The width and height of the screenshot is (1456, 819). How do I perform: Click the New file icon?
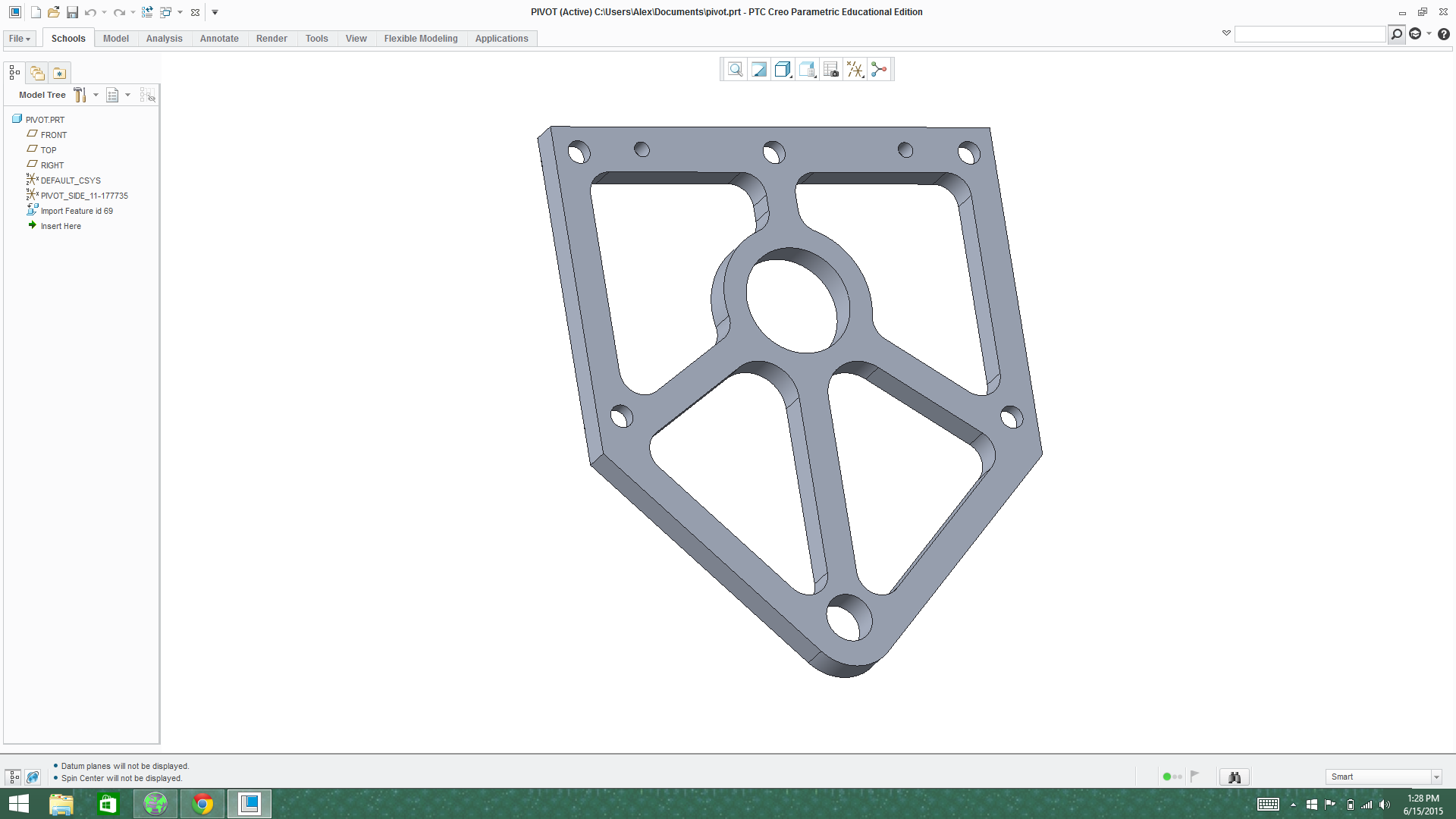click(x=36, y=12)
